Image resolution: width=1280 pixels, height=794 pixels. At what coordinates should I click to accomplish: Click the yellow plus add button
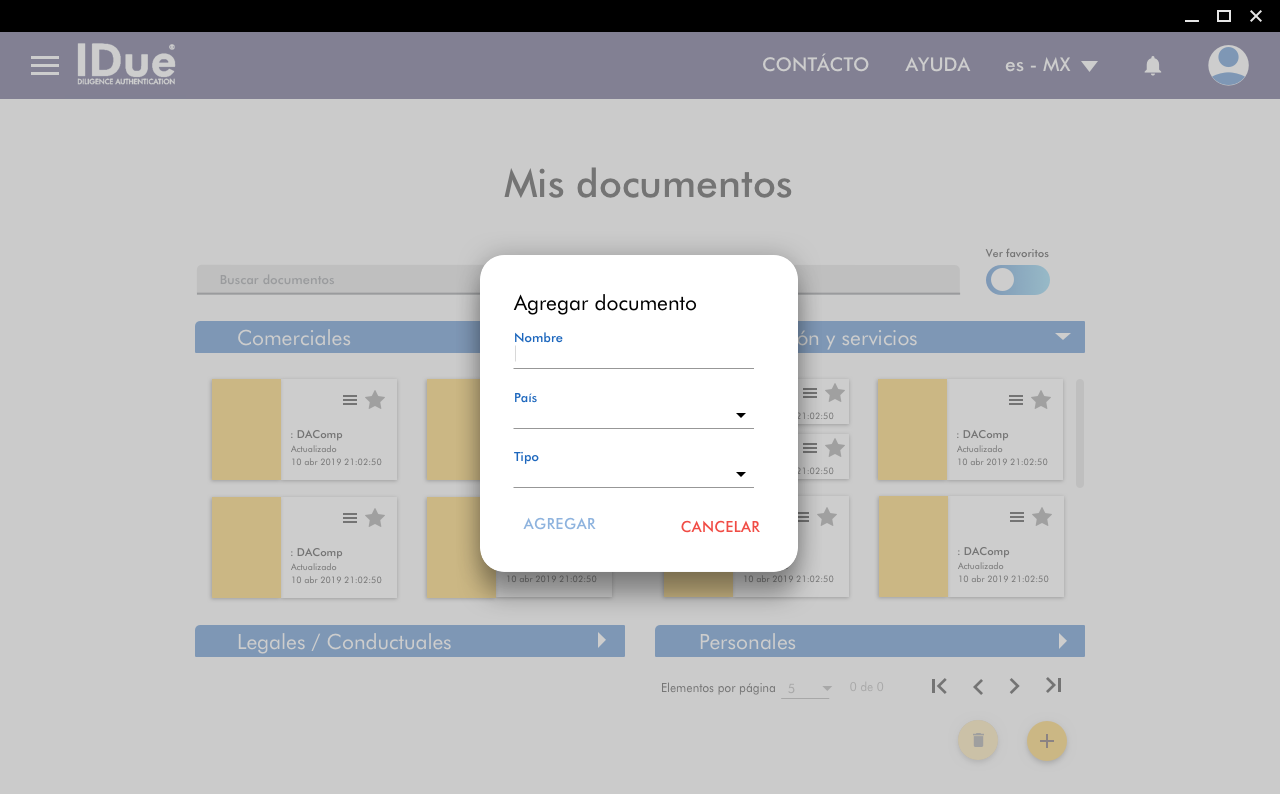pyautogui.click(x=1047, y=741)
